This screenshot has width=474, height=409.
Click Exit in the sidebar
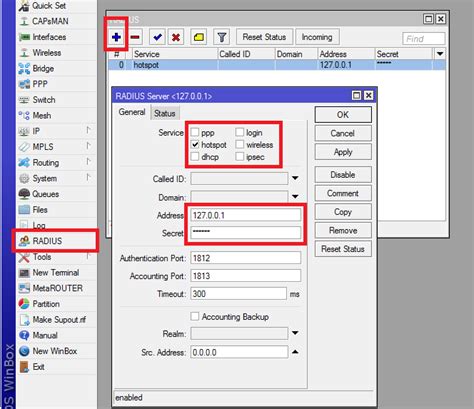pyautogui.click(x=38, y=367)
